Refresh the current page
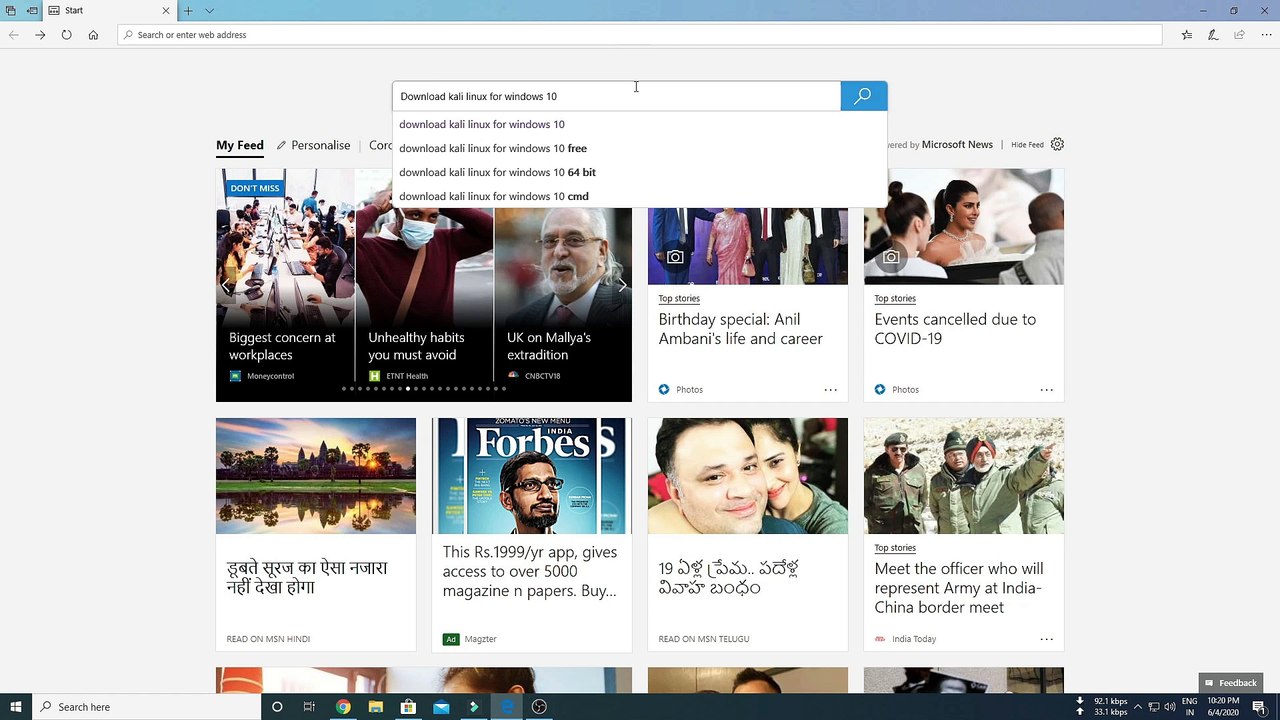 coord(66,35)
